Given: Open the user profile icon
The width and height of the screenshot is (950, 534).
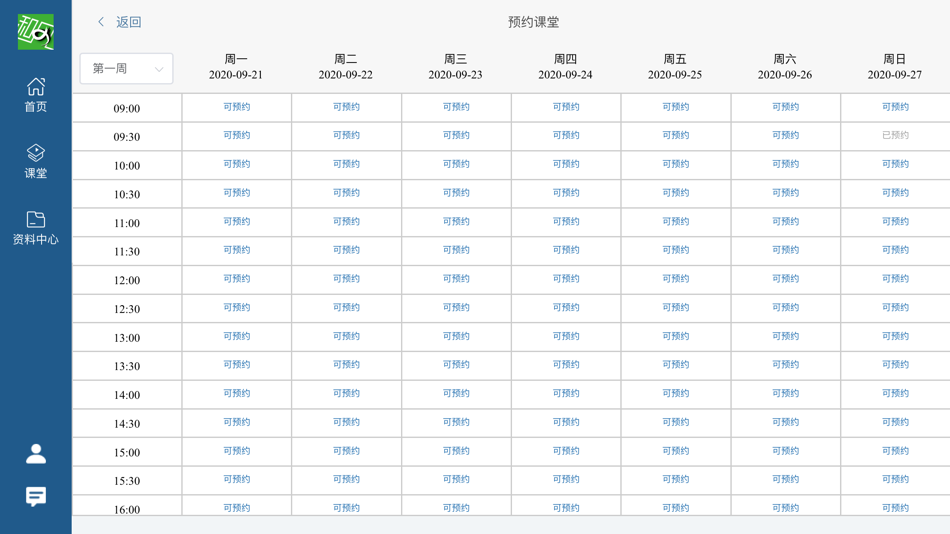Looking at the screenshot, I should point(36,453).
